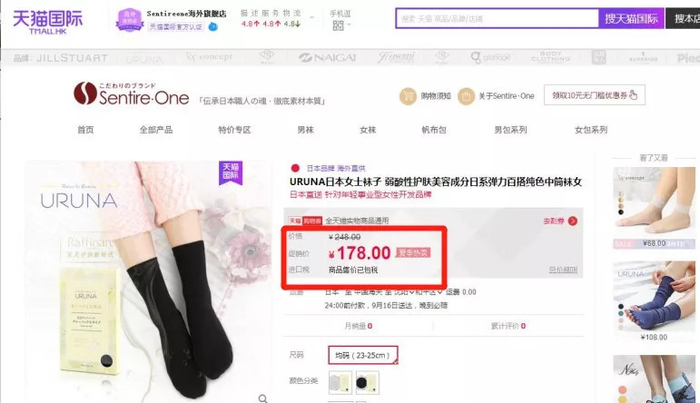Open the 女袜 menu tab
This screenshot has height=403, width=700.
click(368, 130)
